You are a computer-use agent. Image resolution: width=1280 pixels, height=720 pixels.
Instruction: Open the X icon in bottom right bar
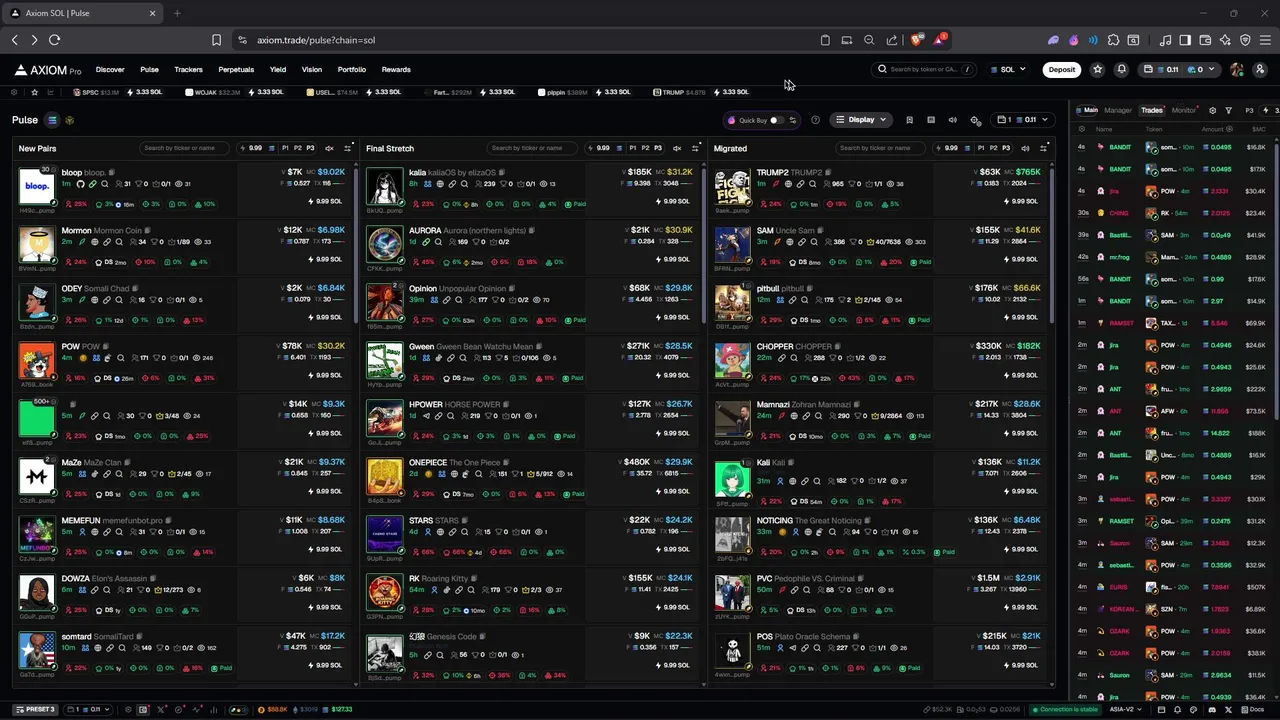click(x=1229, y=709)
